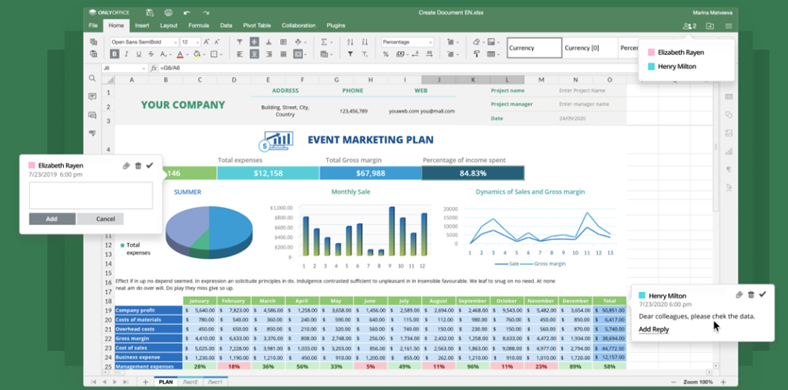This screenshot has width=788, height=390.
Task: Click into the empty comment text field
Action: [91, 196]
